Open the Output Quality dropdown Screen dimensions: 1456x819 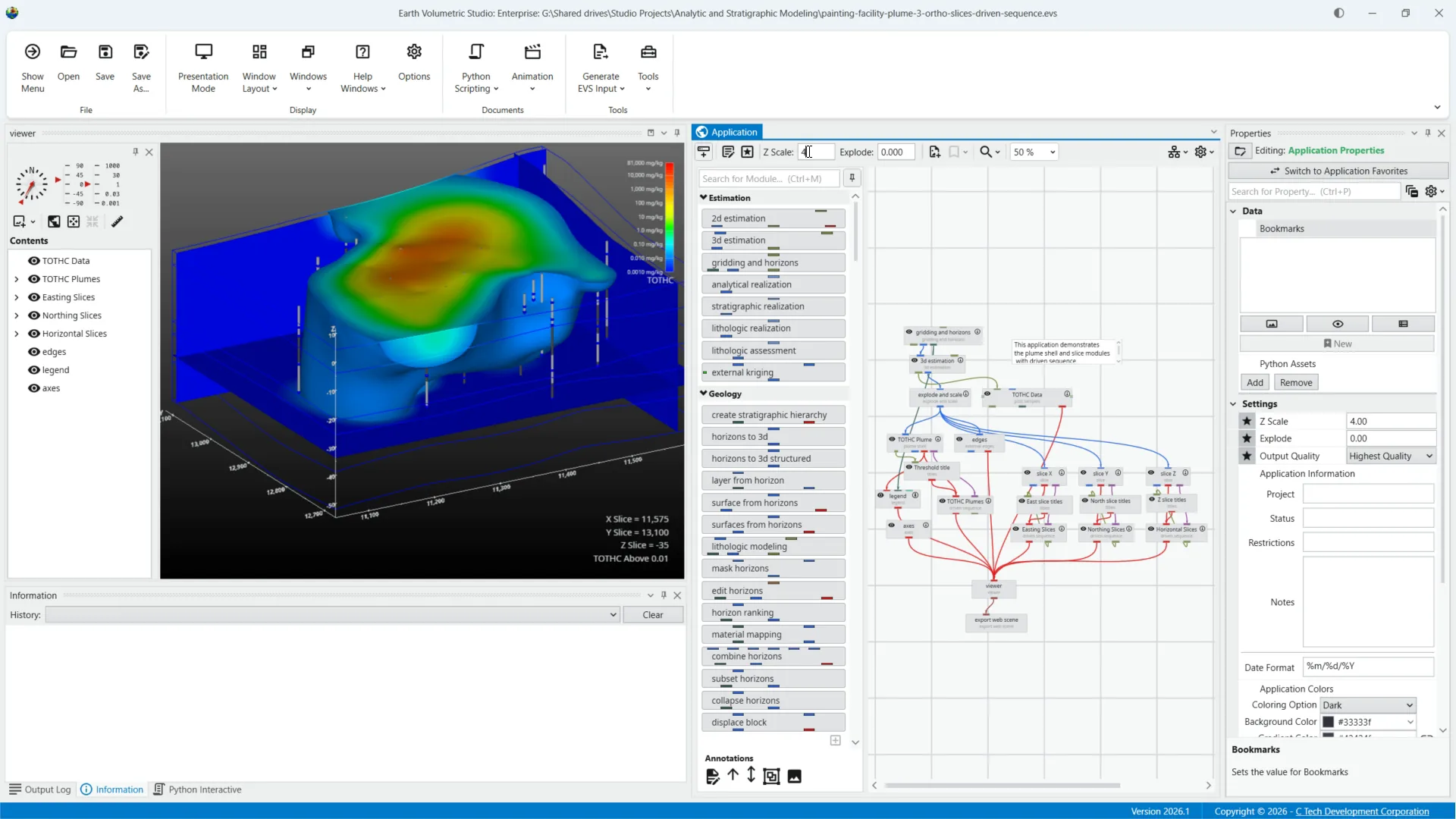tap(1391, 456)
